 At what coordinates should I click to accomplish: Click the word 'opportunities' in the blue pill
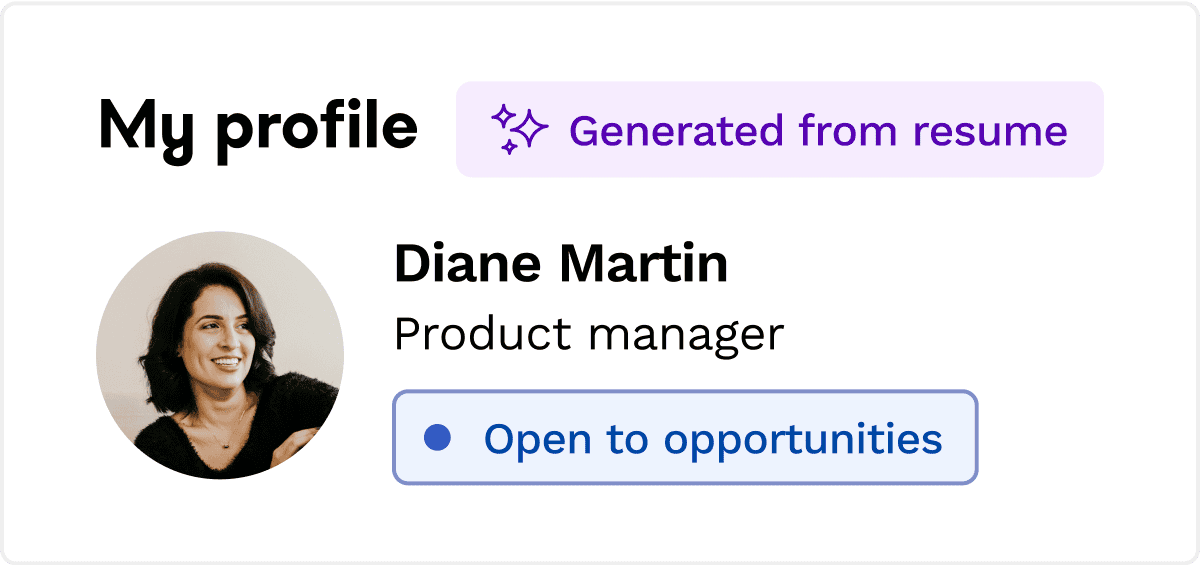point(803,440)
